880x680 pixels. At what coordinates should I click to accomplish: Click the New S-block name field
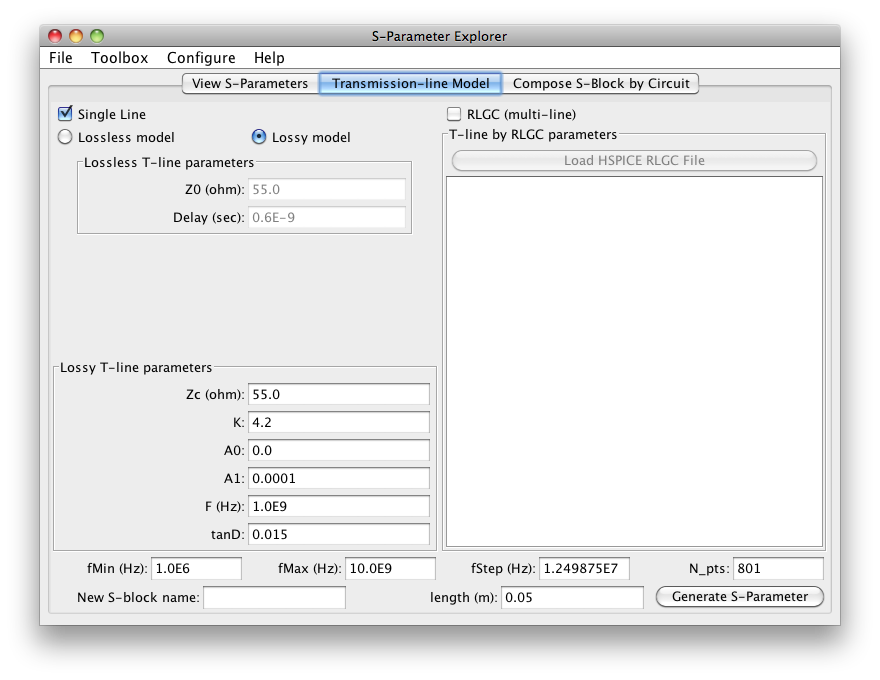(275, 598)
